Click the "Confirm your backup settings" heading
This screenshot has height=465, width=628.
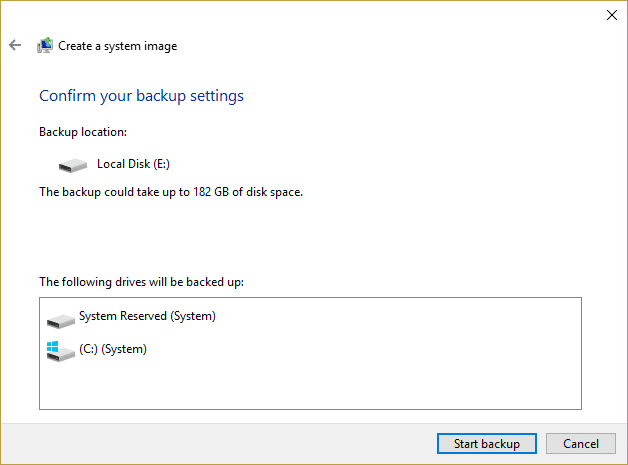point(141,96)
